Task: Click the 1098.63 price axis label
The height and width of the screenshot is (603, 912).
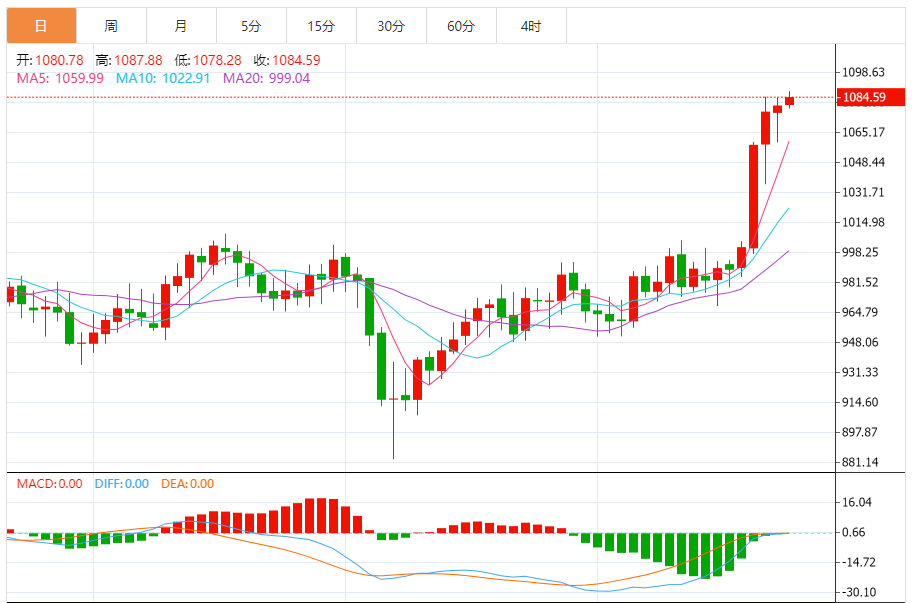Action: (x=863, y=72)
